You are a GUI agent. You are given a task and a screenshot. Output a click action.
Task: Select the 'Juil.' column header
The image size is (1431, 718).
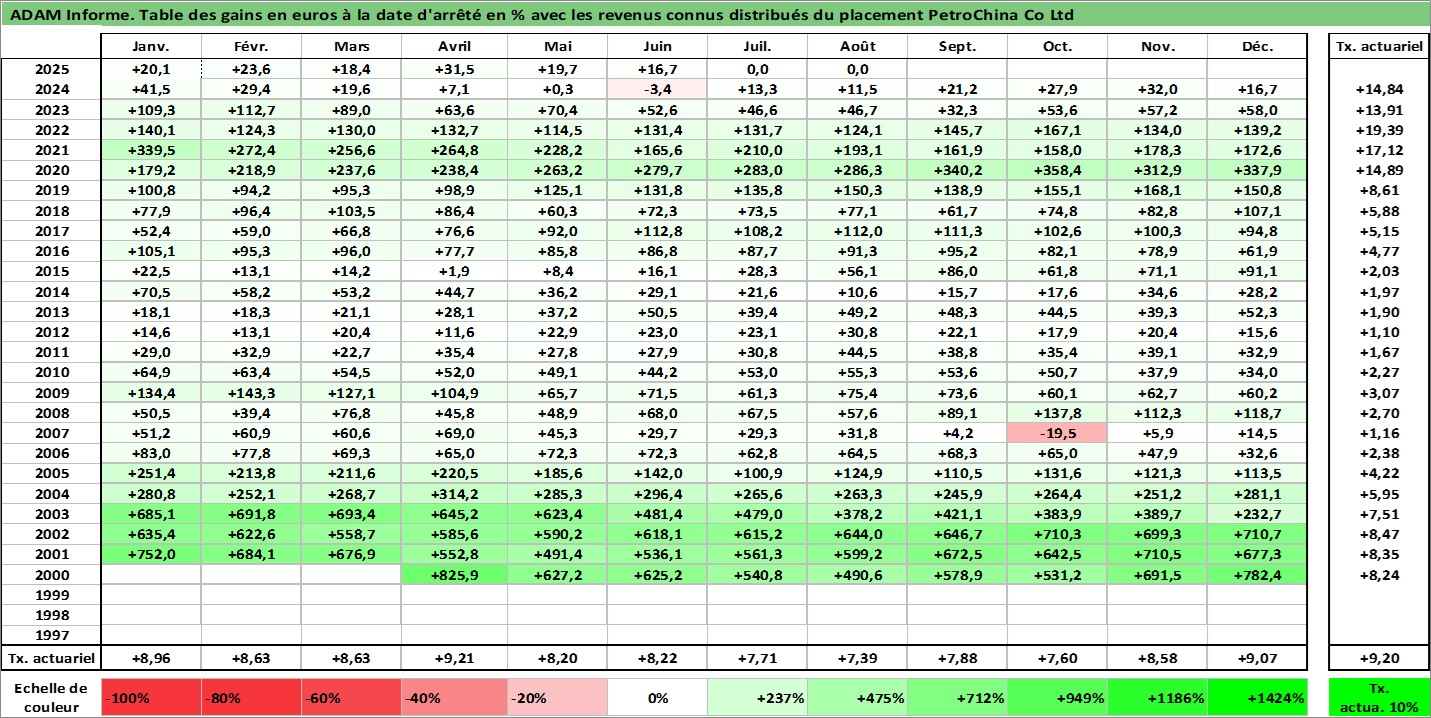tap(757, 47)
